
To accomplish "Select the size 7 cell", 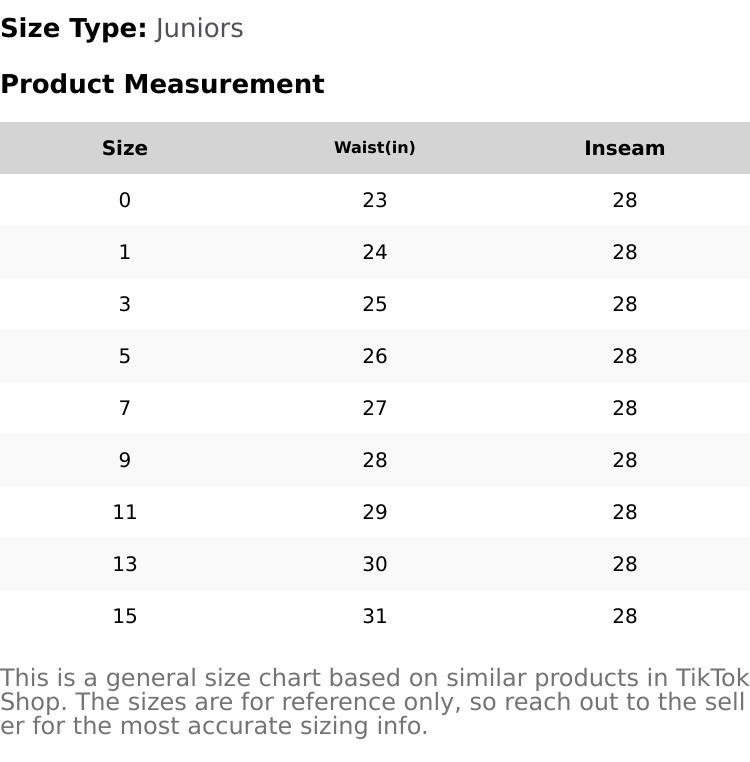I will click(x=125, y=408).
